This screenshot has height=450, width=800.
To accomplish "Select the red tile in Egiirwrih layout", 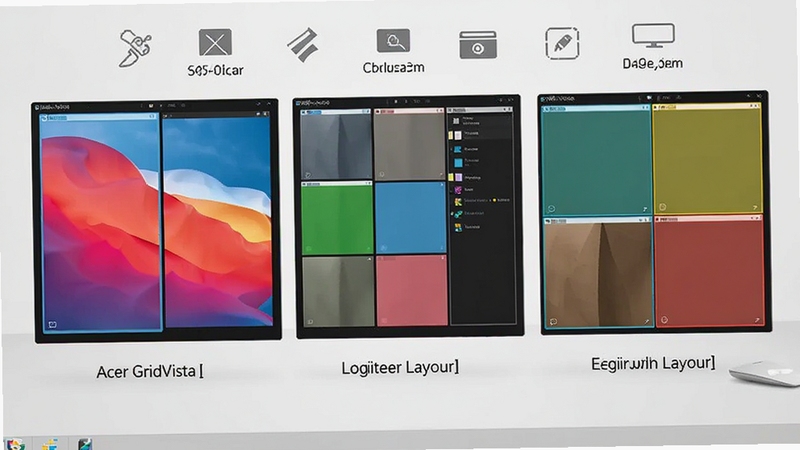I will pyautogui.click(x=710, y=270).
